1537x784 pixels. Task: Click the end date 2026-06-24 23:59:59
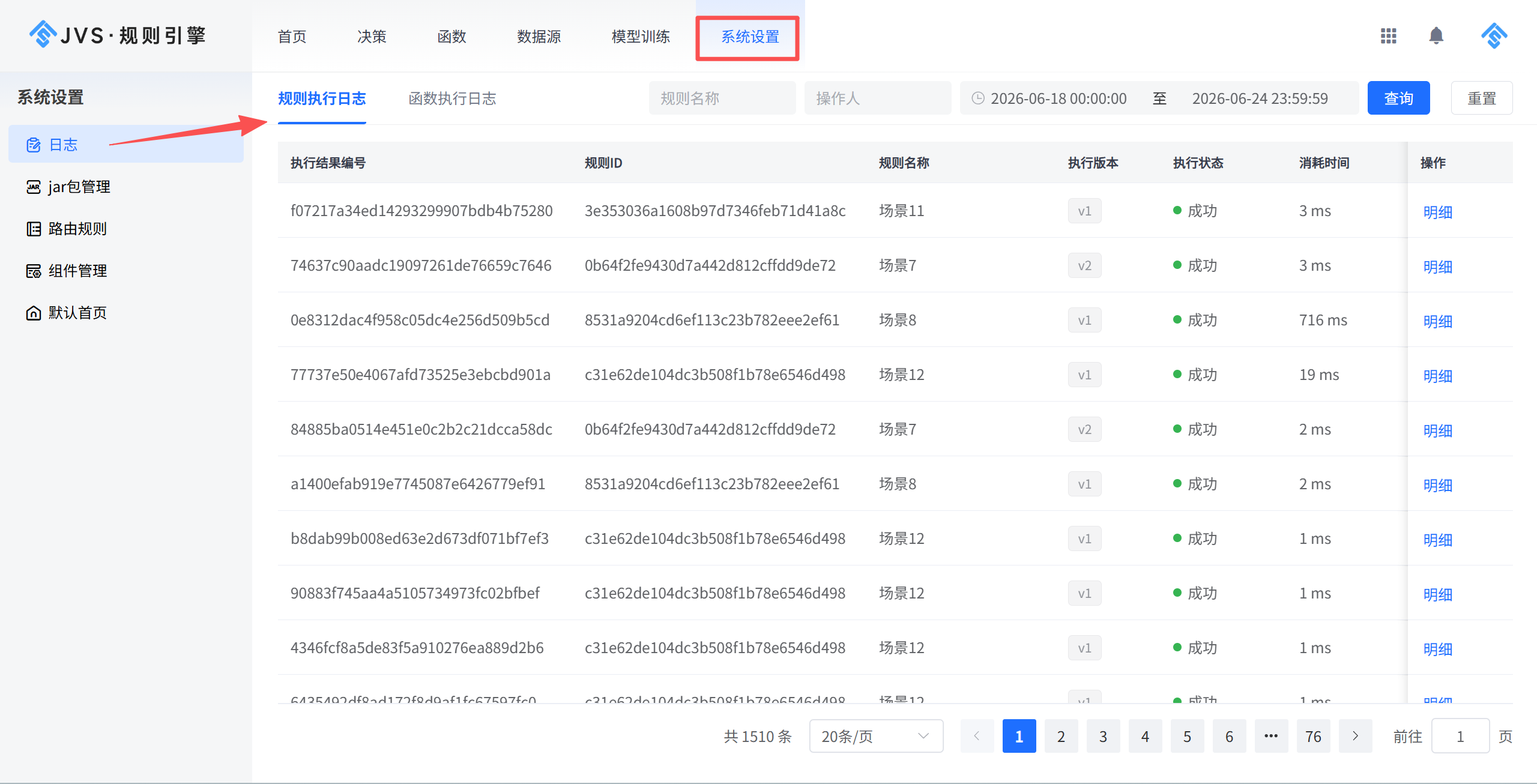coord(1260,98)
